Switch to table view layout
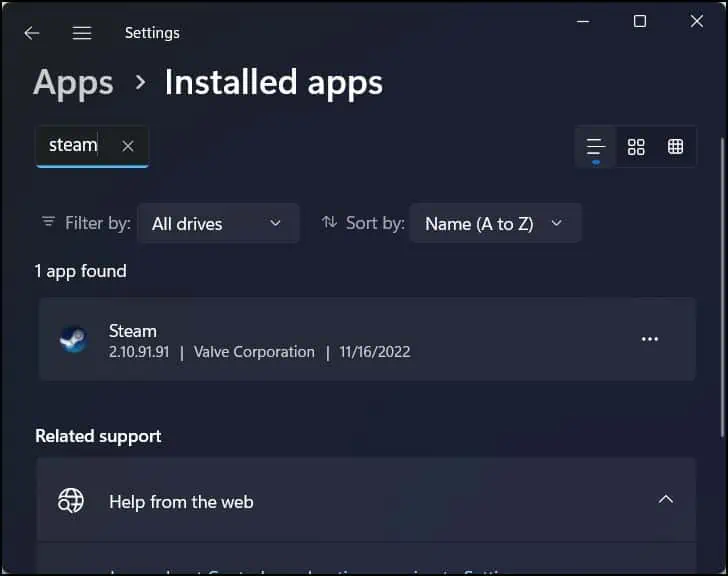This screenshot has height=576, width=728. click(676, 147)
